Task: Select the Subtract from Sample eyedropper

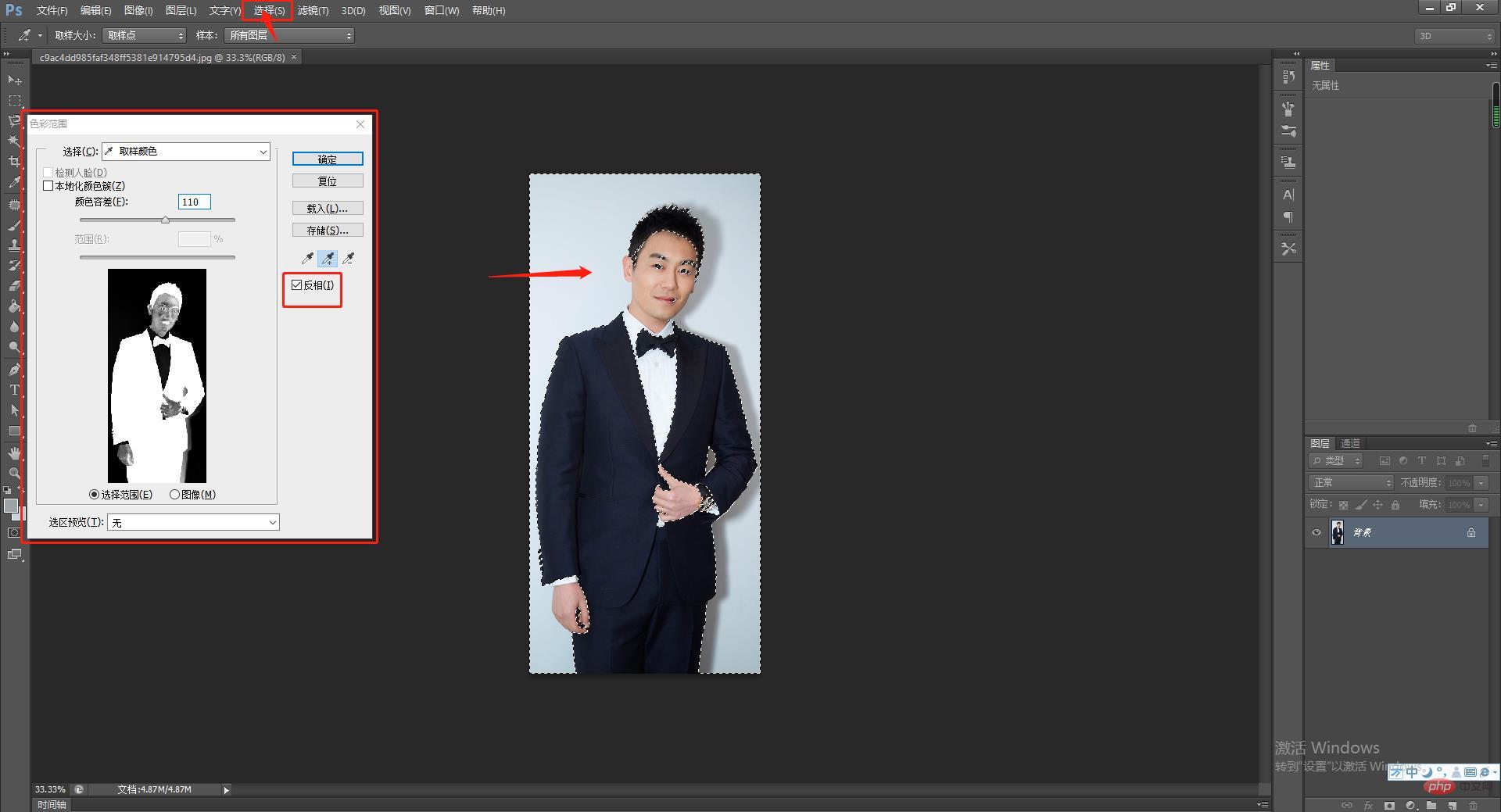Action: [349, 258]
